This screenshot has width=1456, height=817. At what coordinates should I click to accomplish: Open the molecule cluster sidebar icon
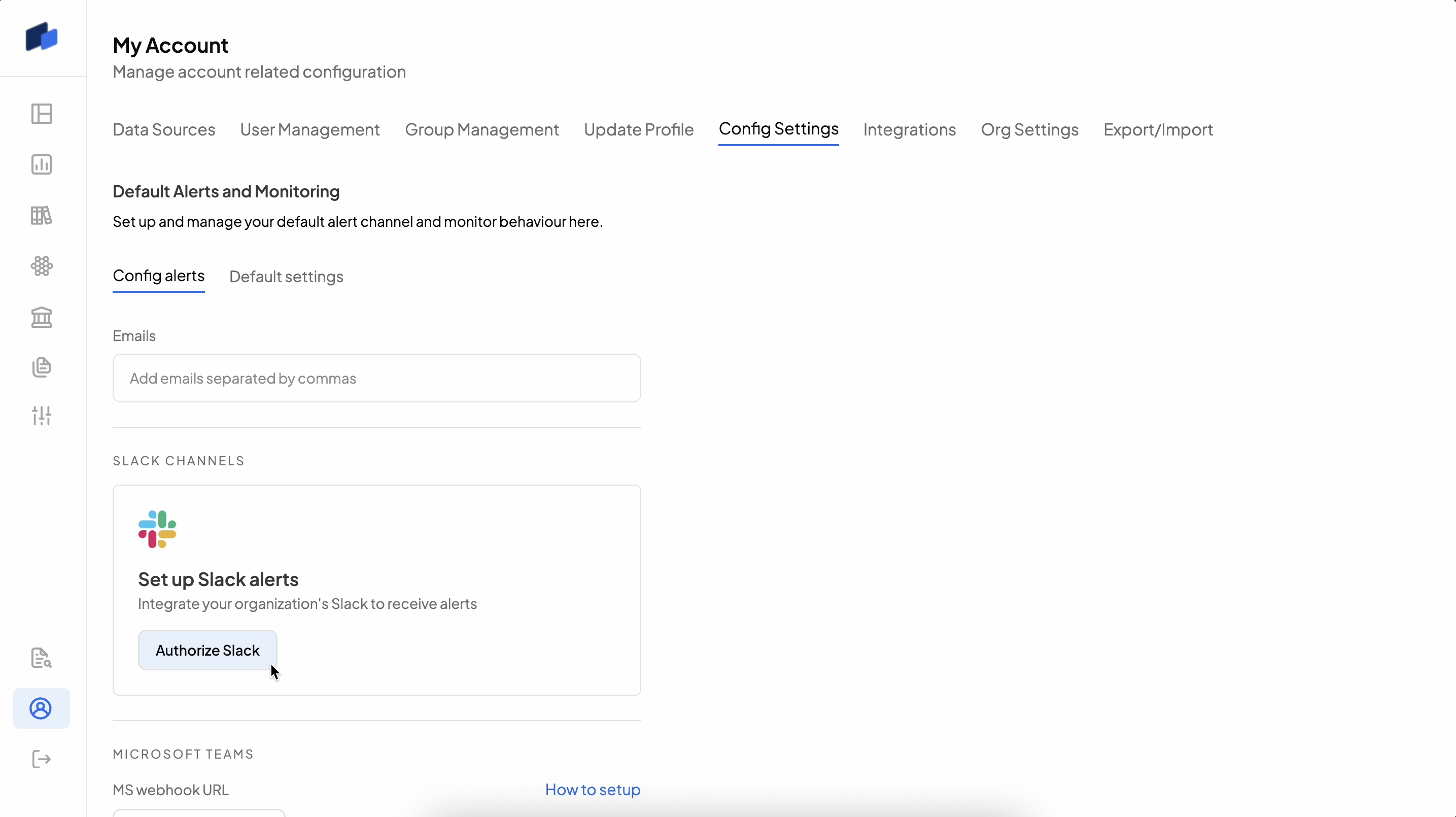[x=41, y=266]
